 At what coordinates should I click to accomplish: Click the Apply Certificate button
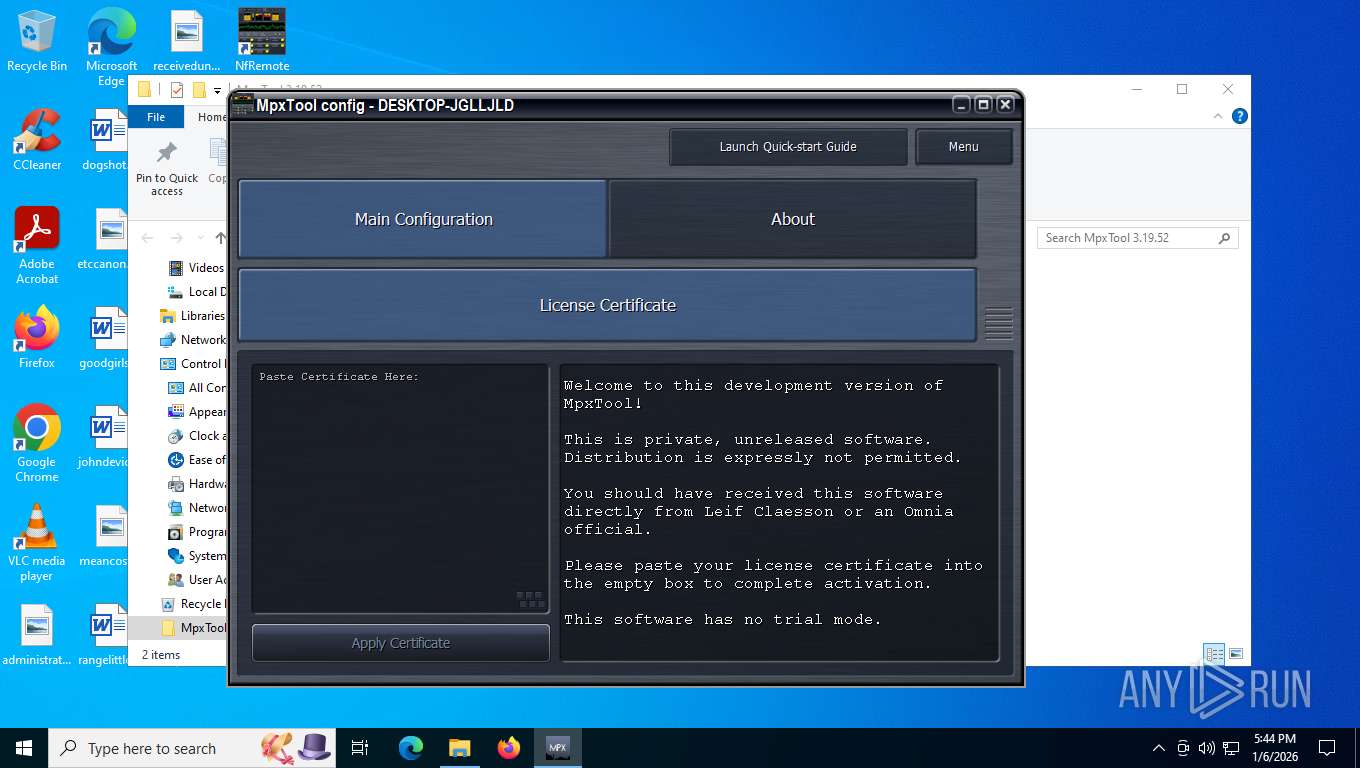click(400, 643)
